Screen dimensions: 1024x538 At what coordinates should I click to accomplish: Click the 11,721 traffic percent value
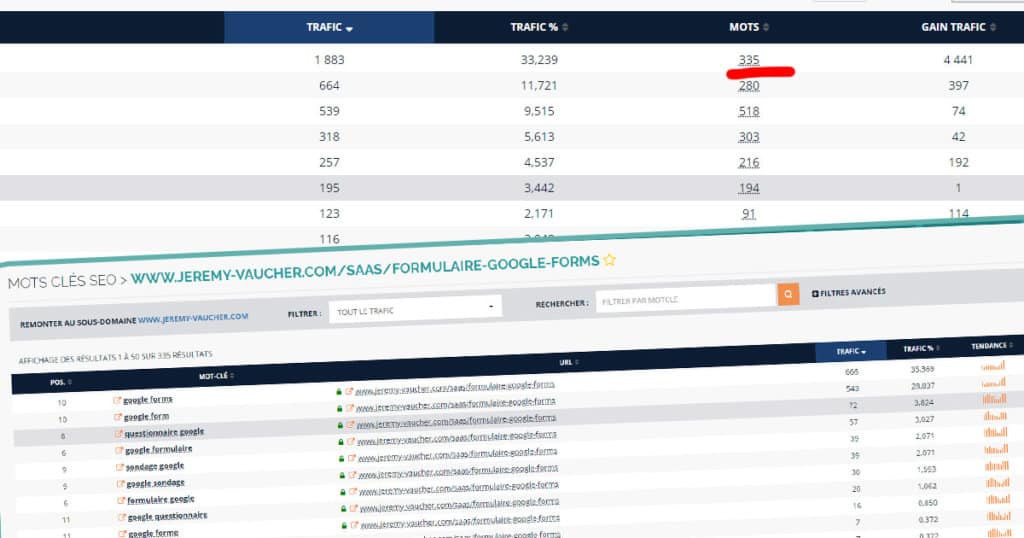click(x=539, y=86)
